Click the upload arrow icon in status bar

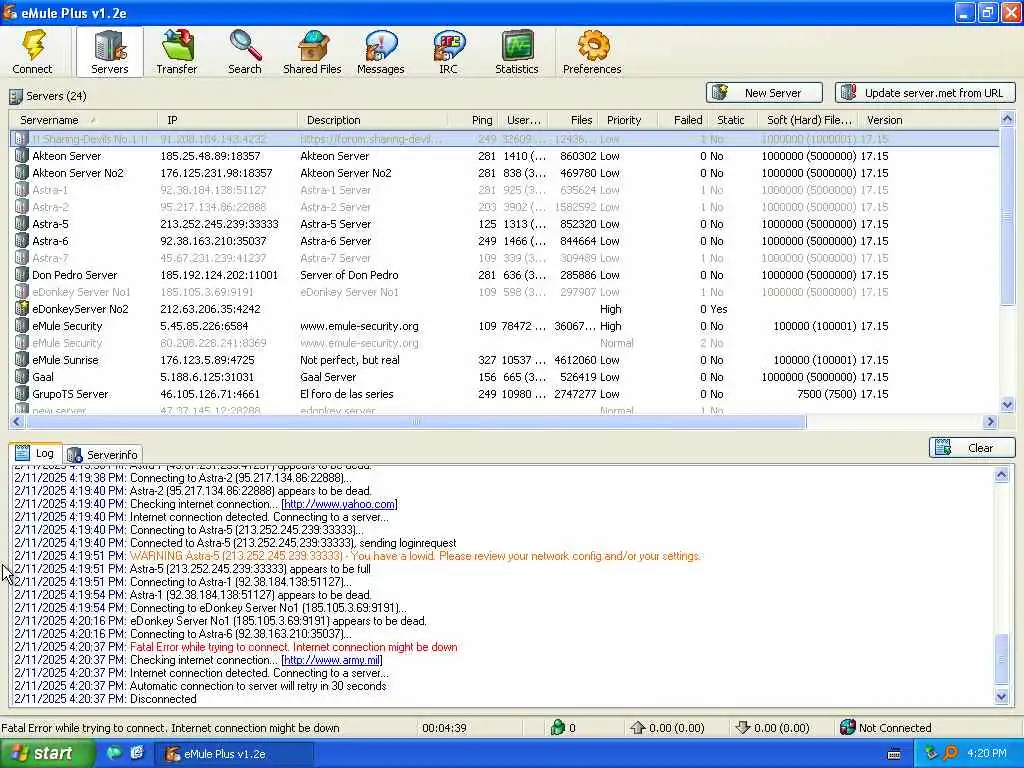coord(637,728)
